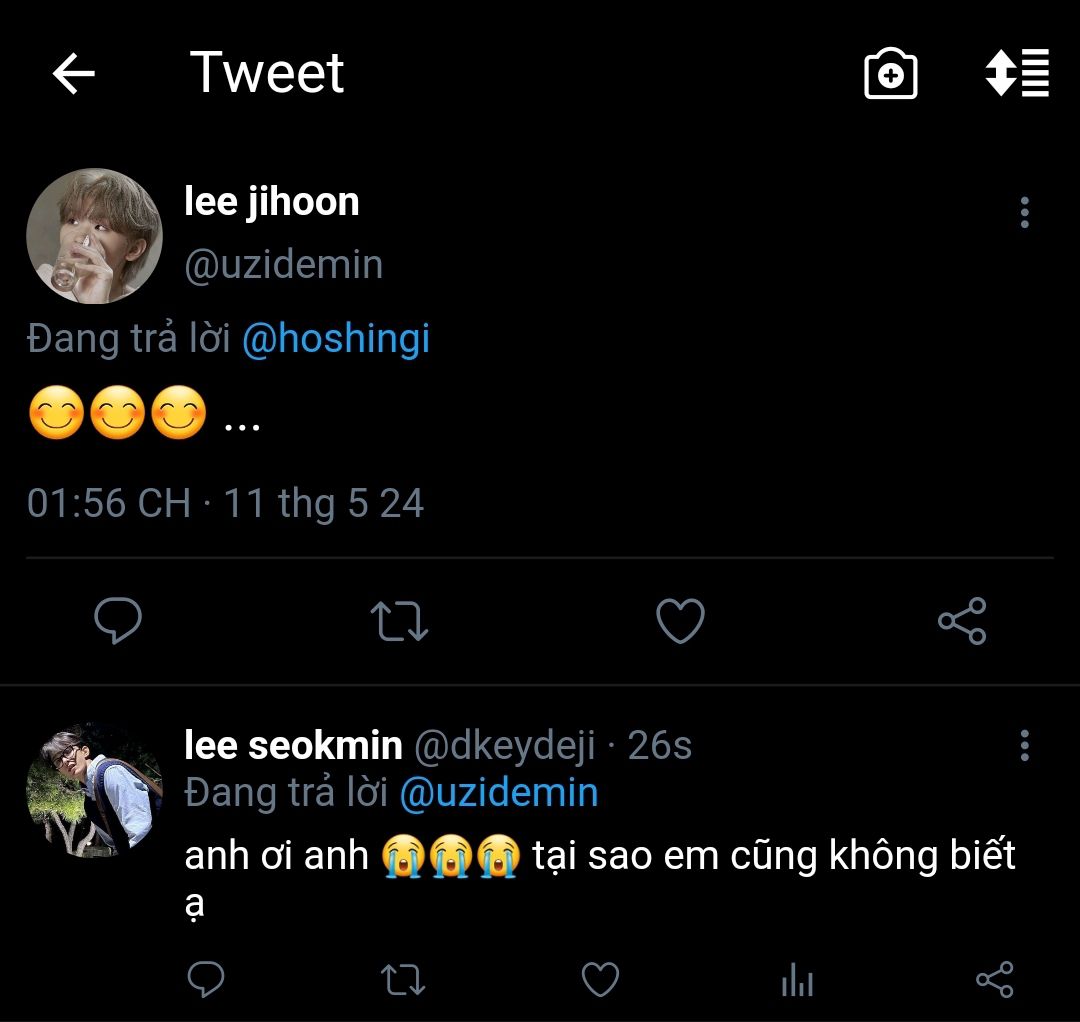Viewport: 1080px width, 1022px height.
Task: Open more options for lee seokmin's reply
Action: 1024,745
